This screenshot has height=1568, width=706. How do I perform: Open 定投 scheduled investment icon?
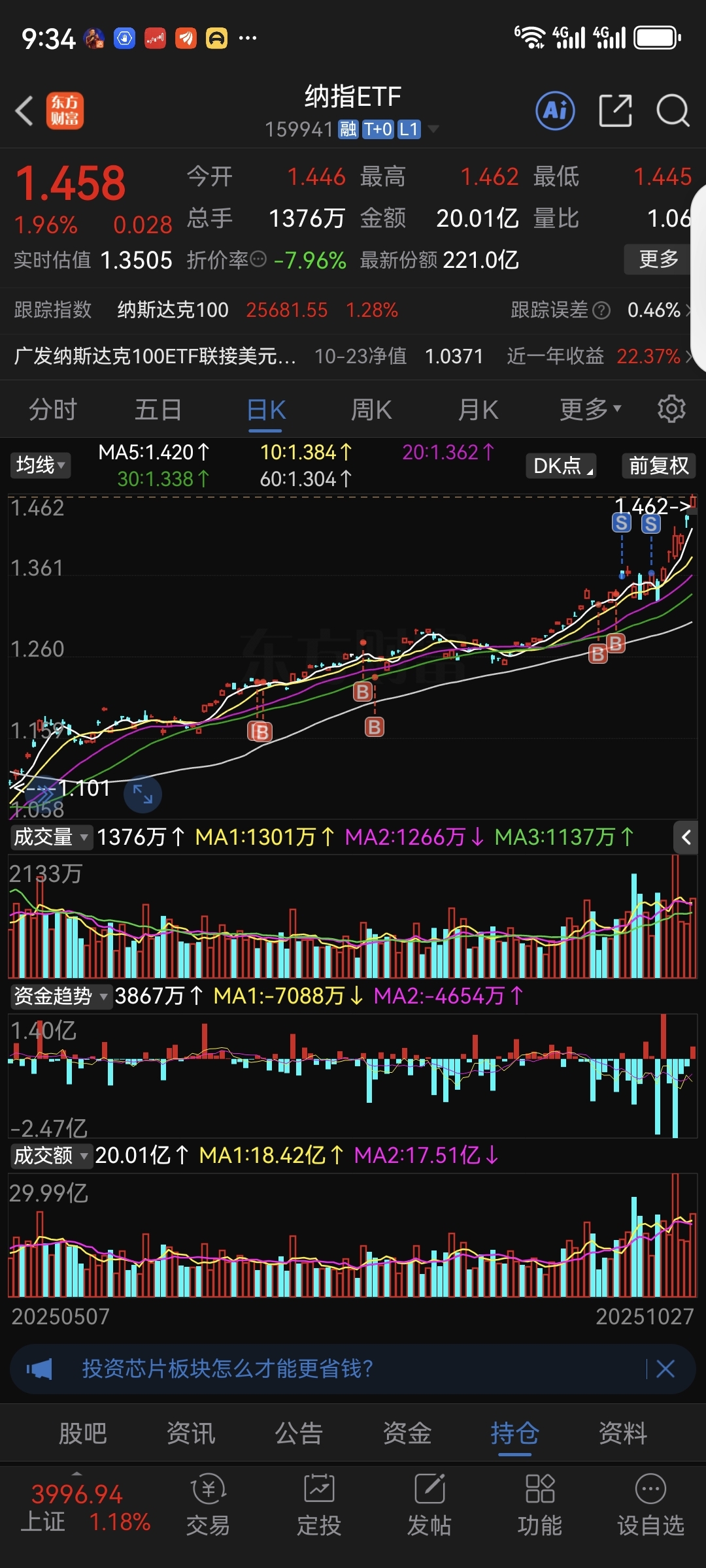pos(319,1505)
